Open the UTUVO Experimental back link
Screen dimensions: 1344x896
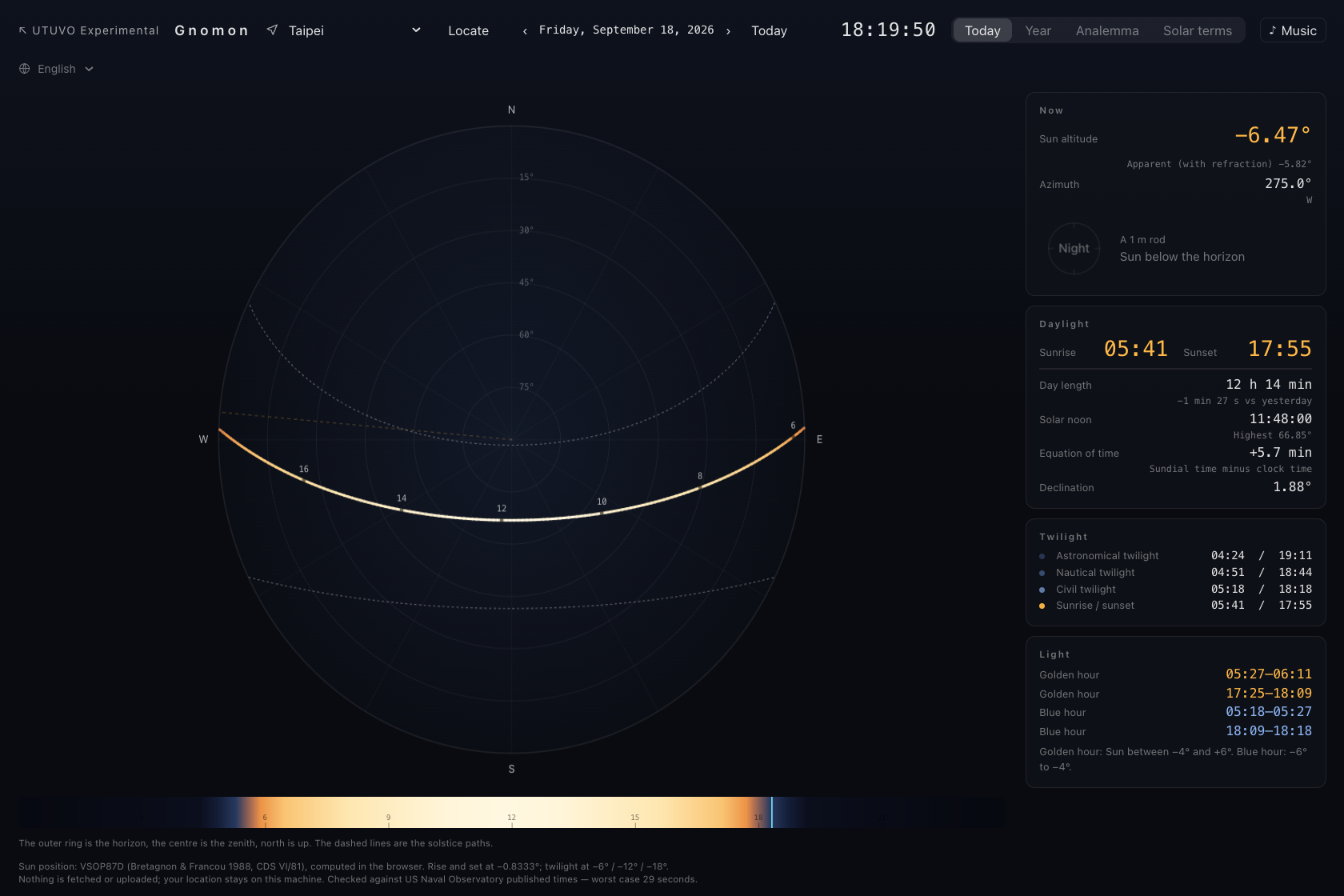point(89,30)
